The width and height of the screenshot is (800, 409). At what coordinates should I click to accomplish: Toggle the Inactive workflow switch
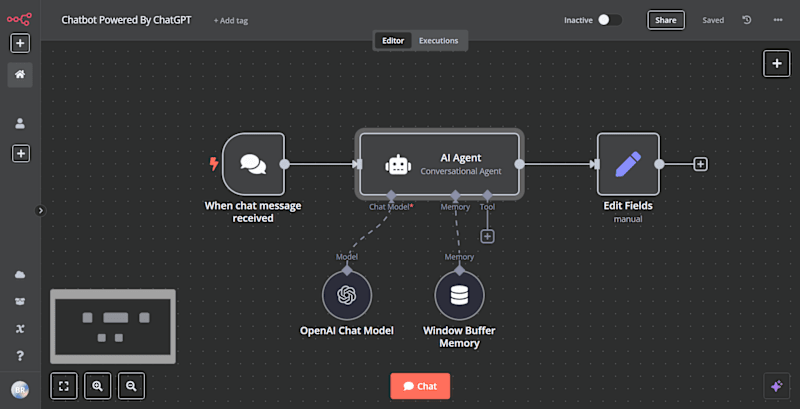(x=610, y=20)
